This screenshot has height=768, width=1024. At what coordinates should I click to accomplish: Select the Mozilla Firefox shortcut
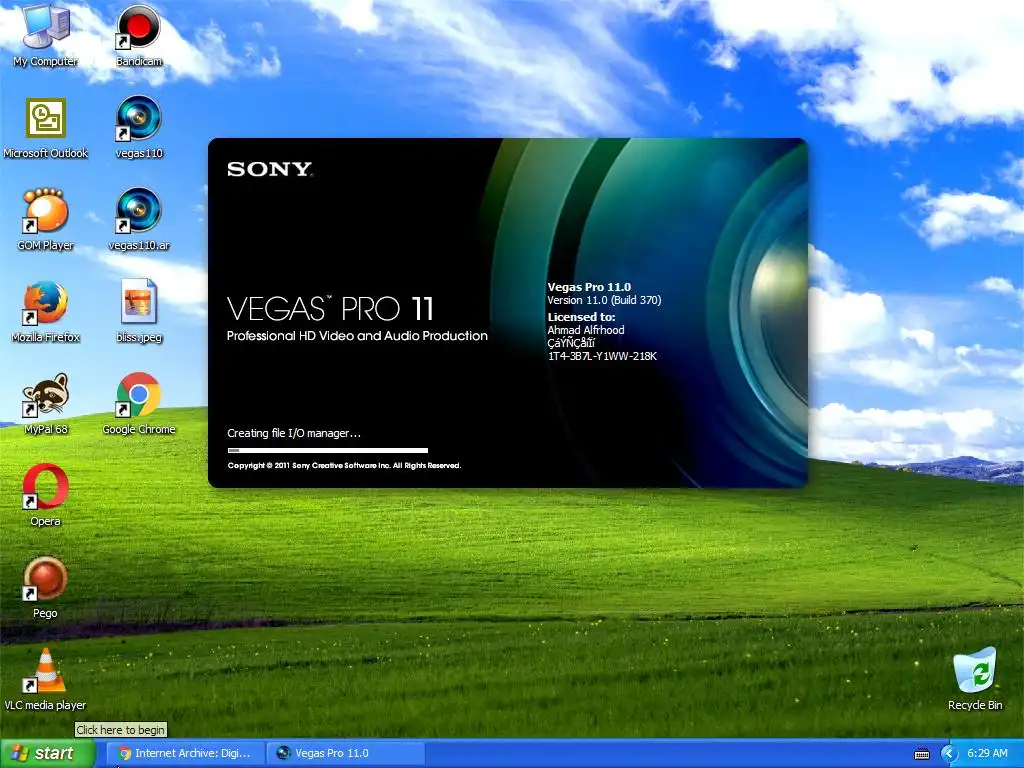point(45,312)
